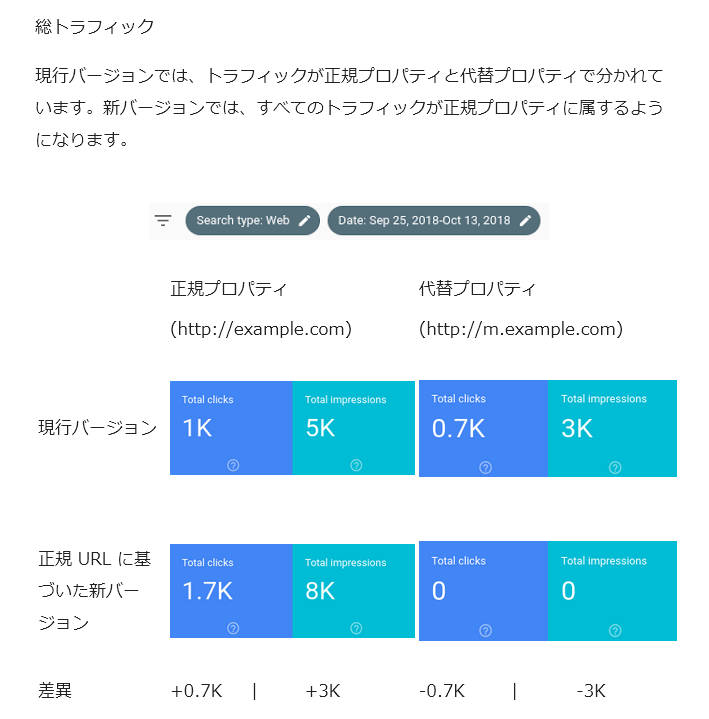
Task: Click the http://m.example.com property text
Action: pos(521,329)
